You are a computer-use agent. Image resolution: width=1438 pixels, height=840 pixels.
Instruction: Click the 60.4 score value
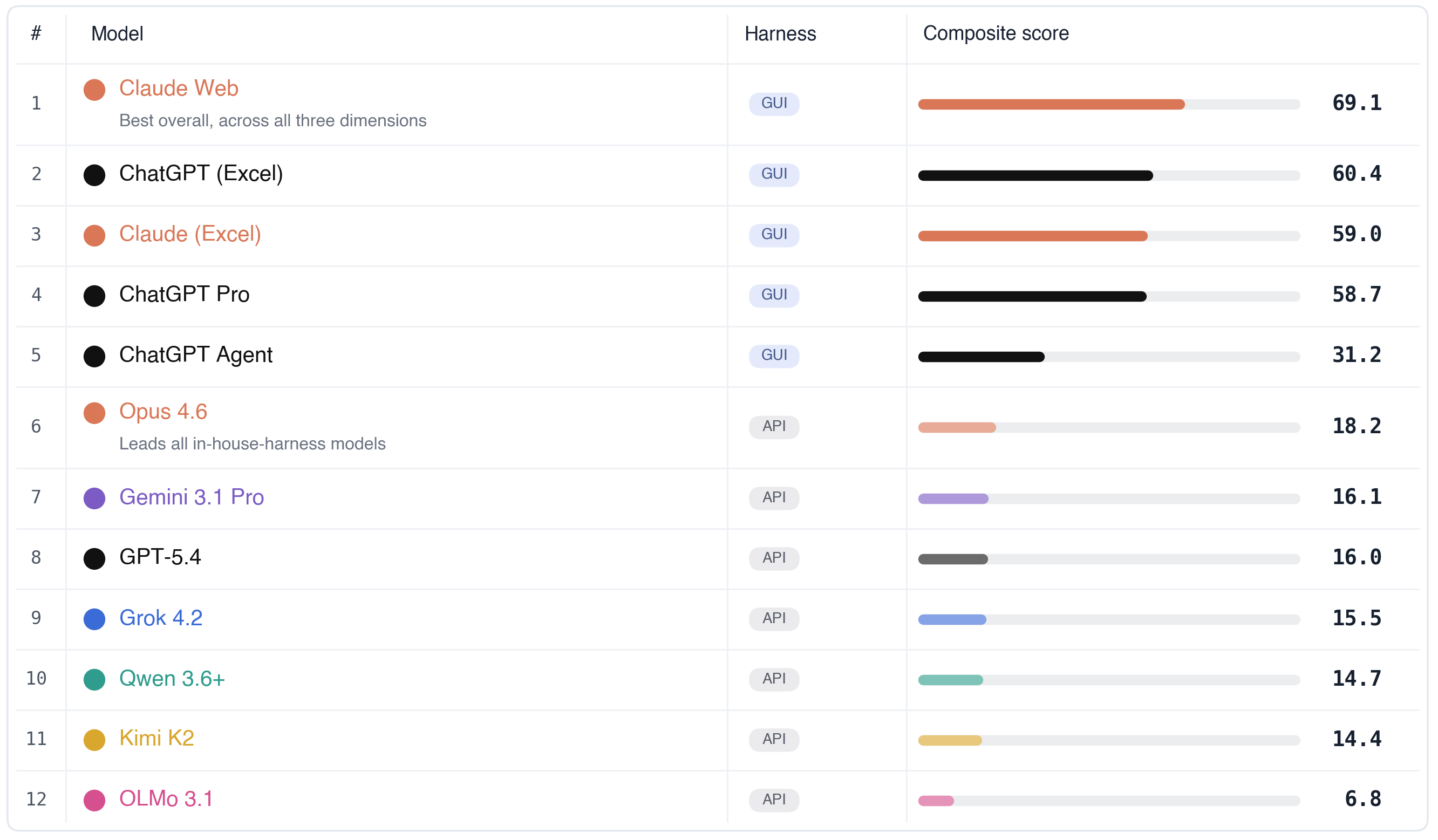click(x=1357, y=174)
